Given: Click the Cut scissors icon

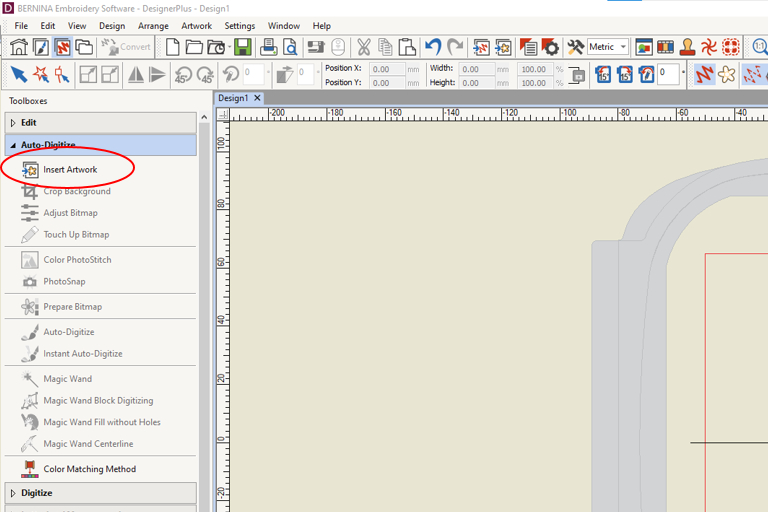Looking at the screenshot, I should (x=363, y=47).
